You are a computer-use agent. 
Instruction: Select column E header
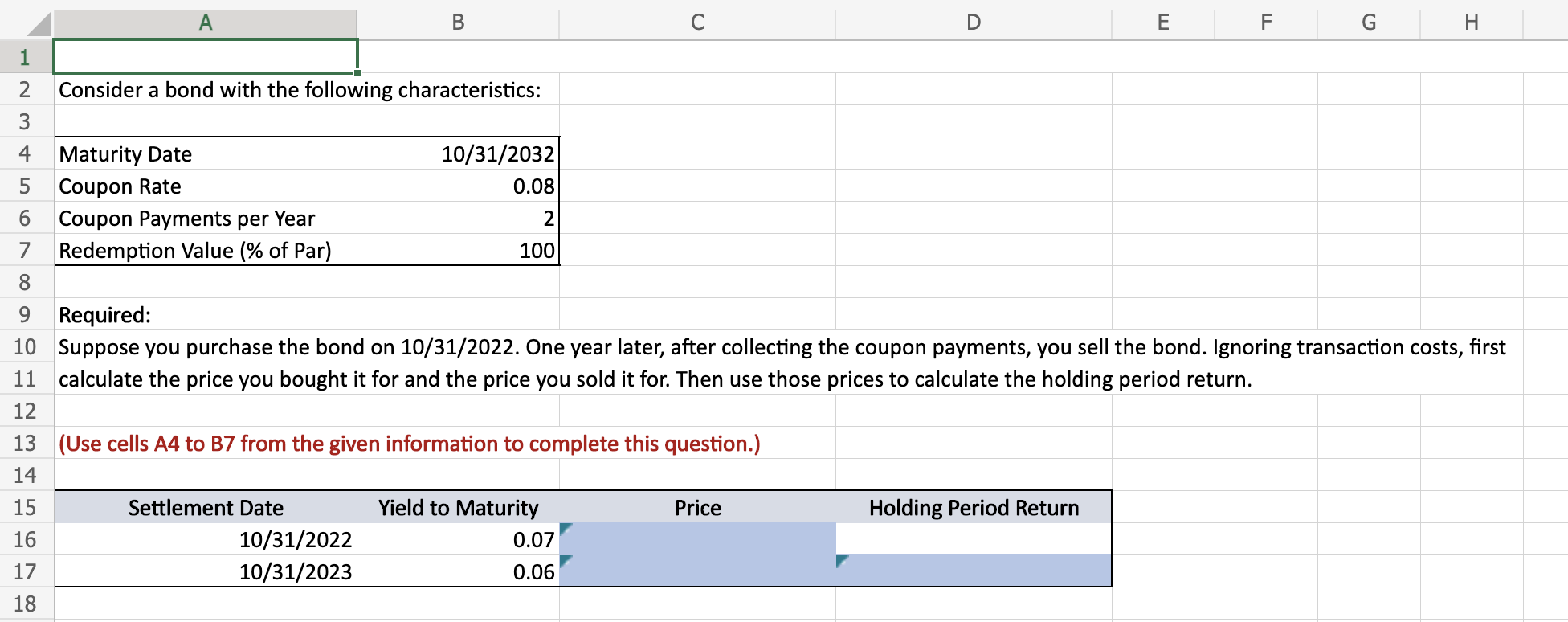[1163, 23]
